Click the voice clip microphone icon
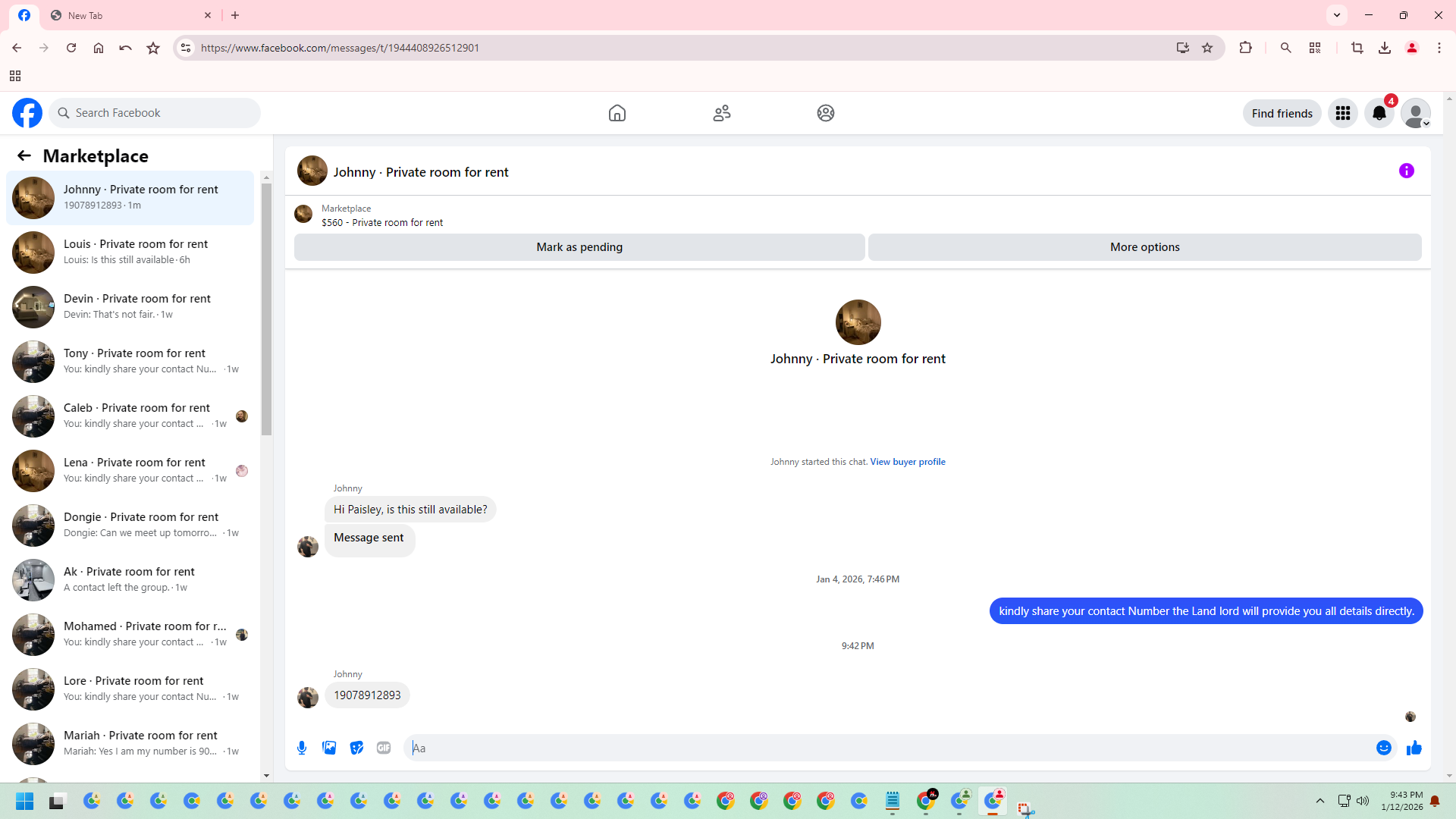Image resolution: width=1456 pixels, height=819 pixels. pyautogui.click(x=302, y=748)
